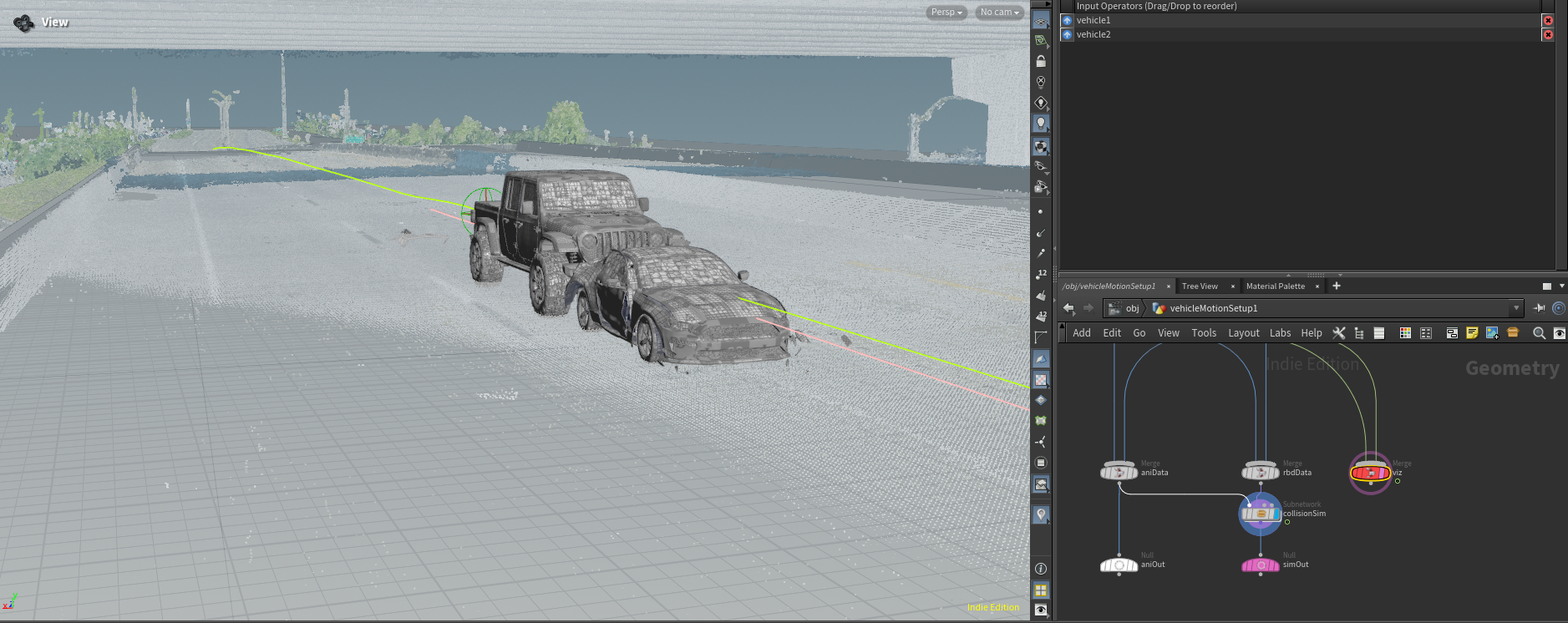Show the network tree view icon
This screenshot has width=1568, height=623.
tap(1359, 332)
